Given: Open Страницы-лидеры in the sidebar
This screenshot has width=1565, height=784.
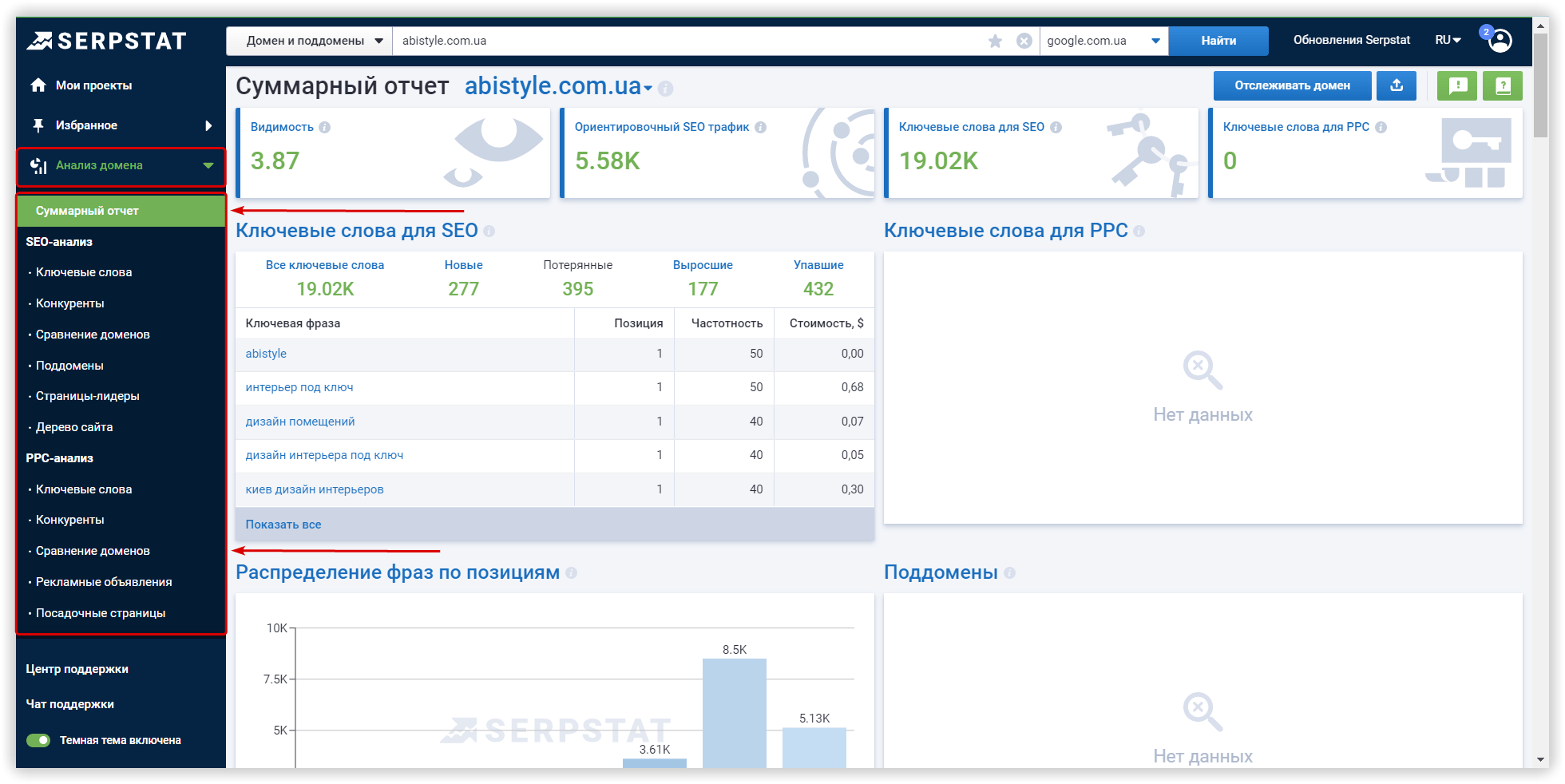Looking at the screenshot, I should tap(87, 396).
